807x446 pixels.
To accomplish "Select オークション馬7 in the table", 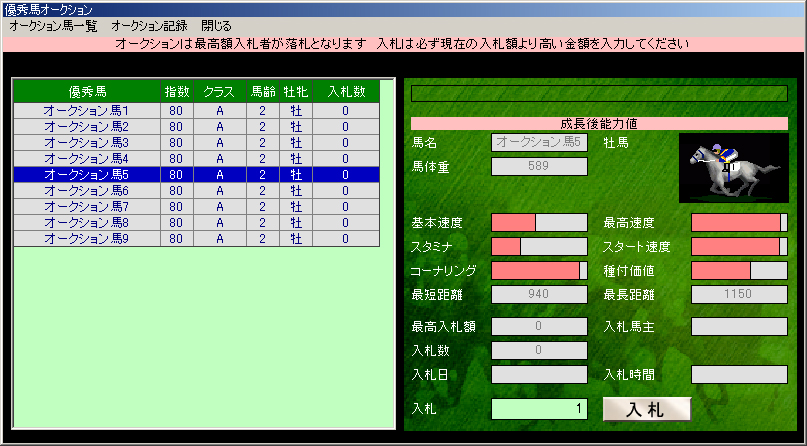I will [86, 207].
